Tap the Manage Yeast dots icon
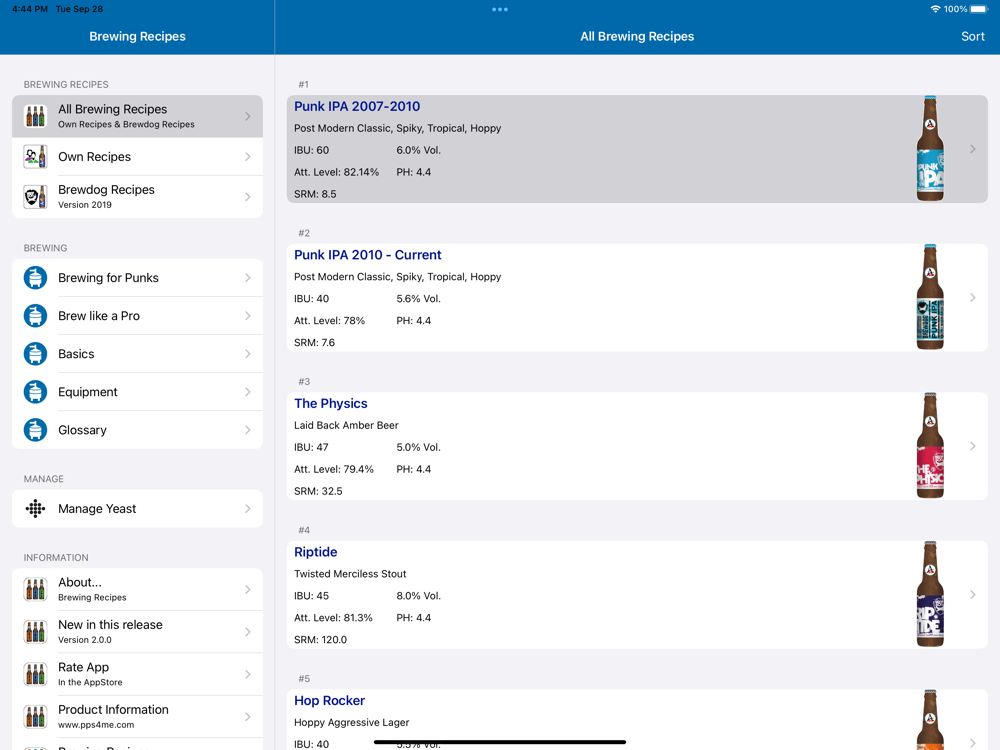This screenshot has height=750, width=1000. 35,509
